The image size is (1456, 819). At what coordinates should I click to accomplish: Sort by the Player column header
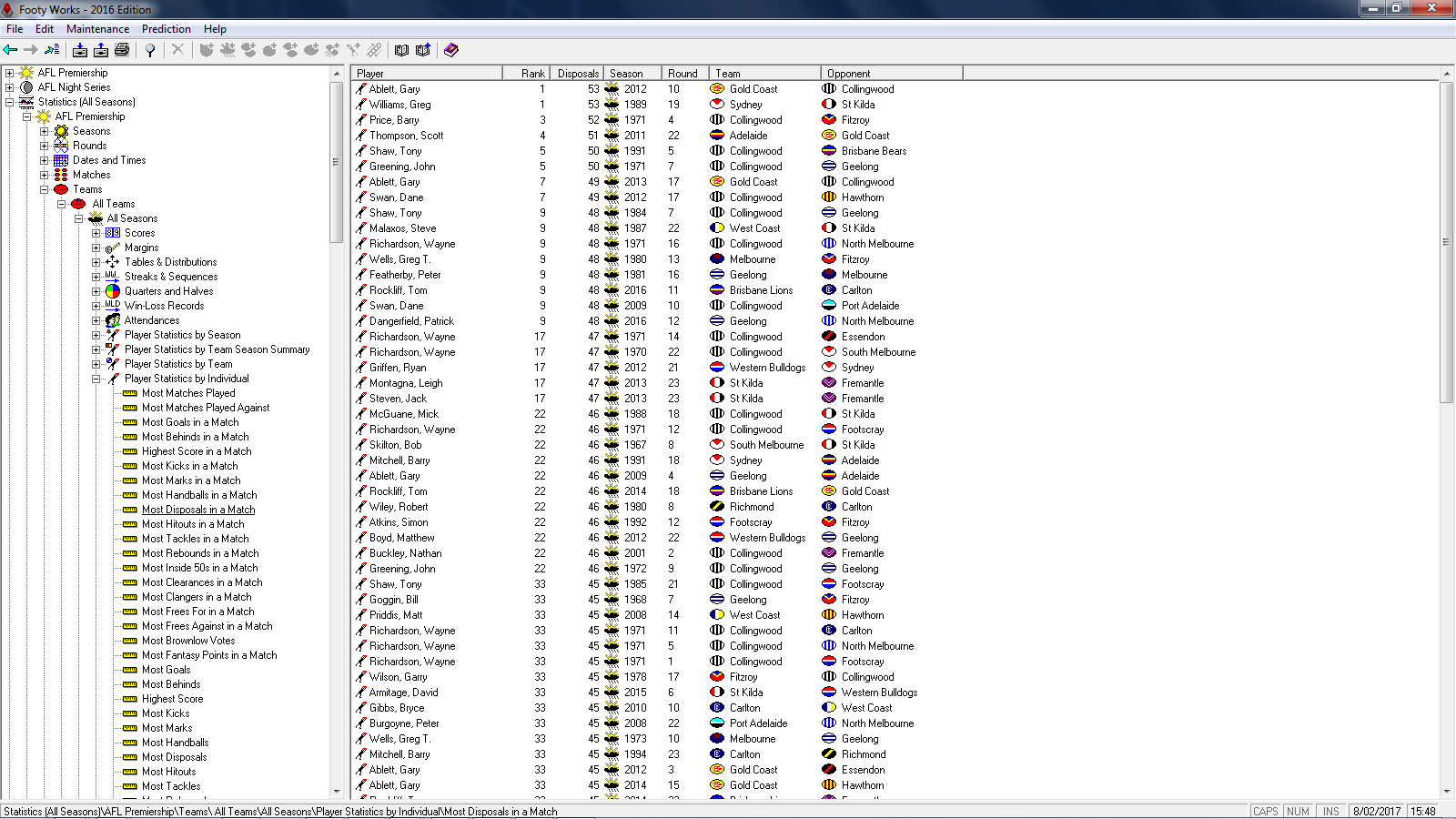[x=428, y=73]
